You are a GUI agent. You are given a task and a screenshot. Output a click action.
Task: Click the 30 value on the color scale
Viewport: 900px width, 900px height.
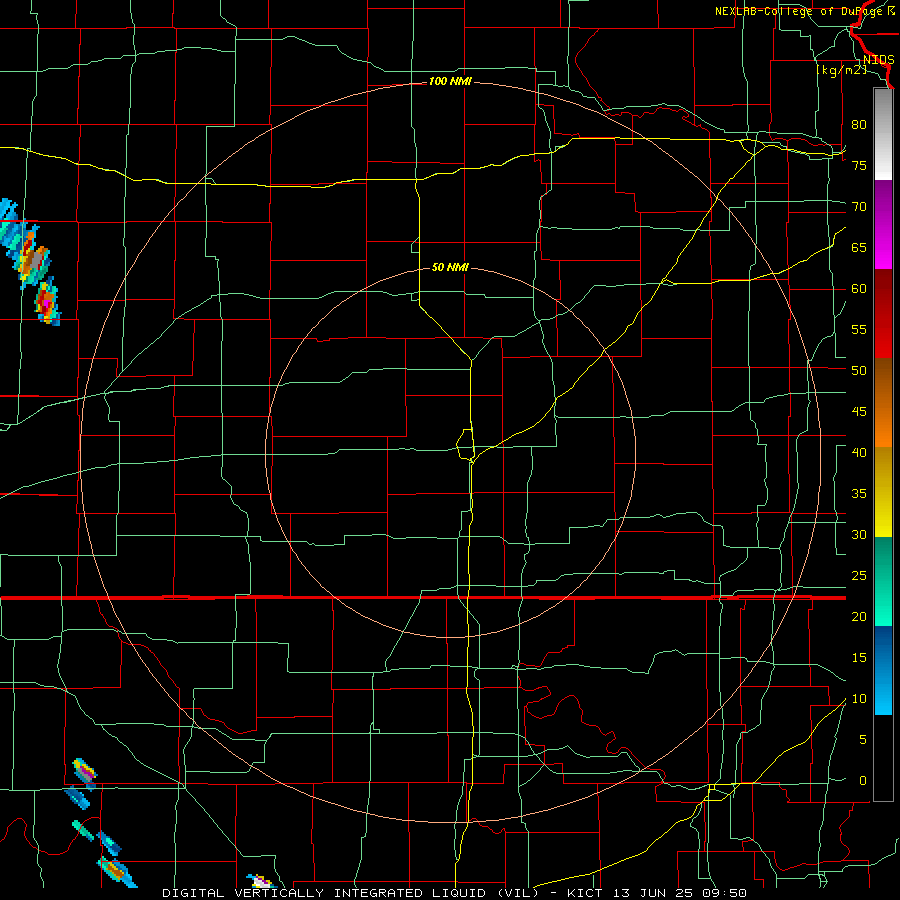[859, 535]
